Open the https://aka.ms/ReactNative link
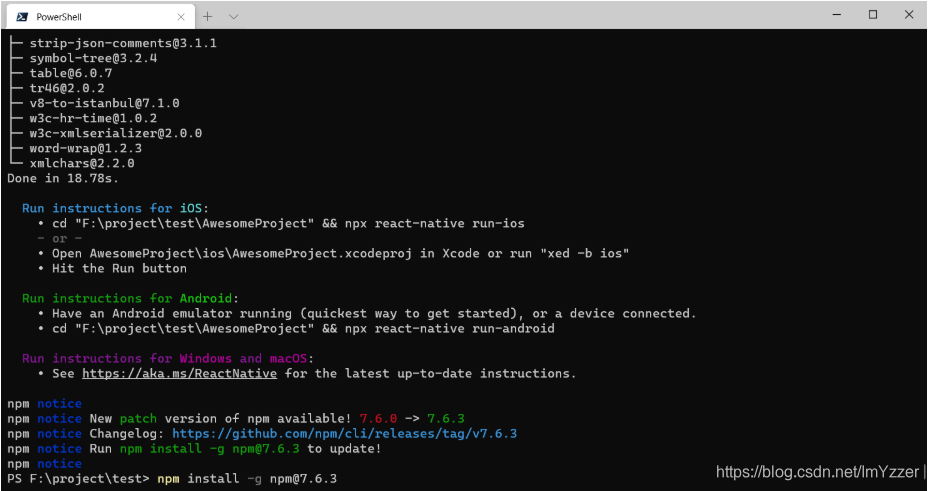The height and width of the screenshot is (491, 930). (179, 374)
